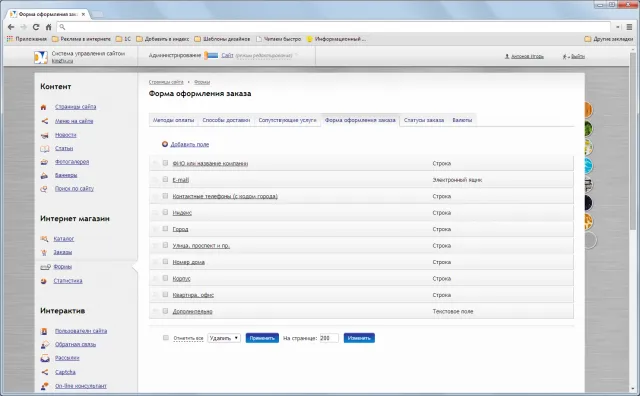
Task: Check the box for ФИО или название компании
Action: pyautogui.click(x=165, y=163)
